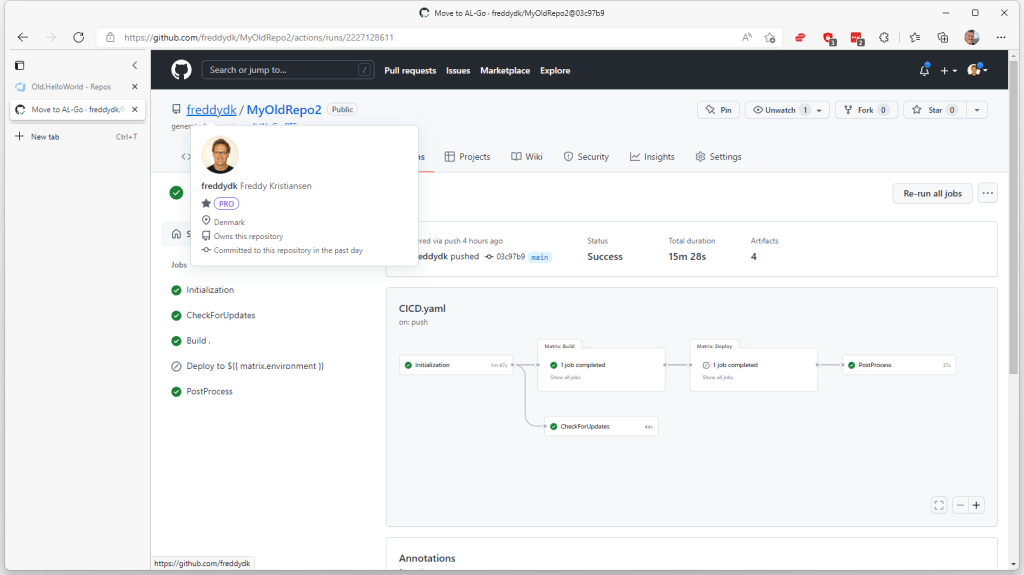The height and width of the screenshot is (575, 1024).
Task: Pin the repository
Action: click(718, 110)
